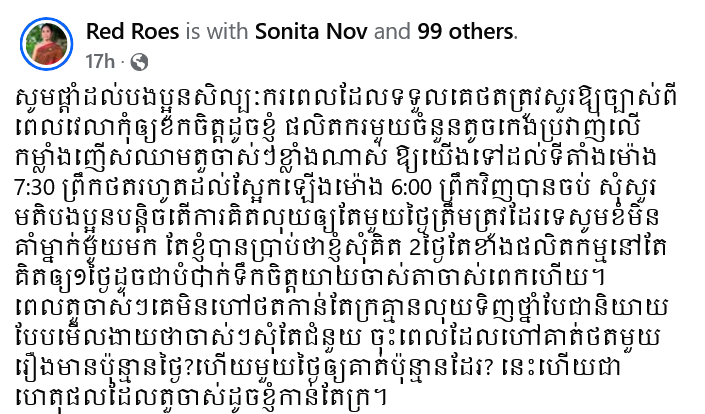
Task: Open the Red Roes profile name link
Action: [x=132, y=31]
